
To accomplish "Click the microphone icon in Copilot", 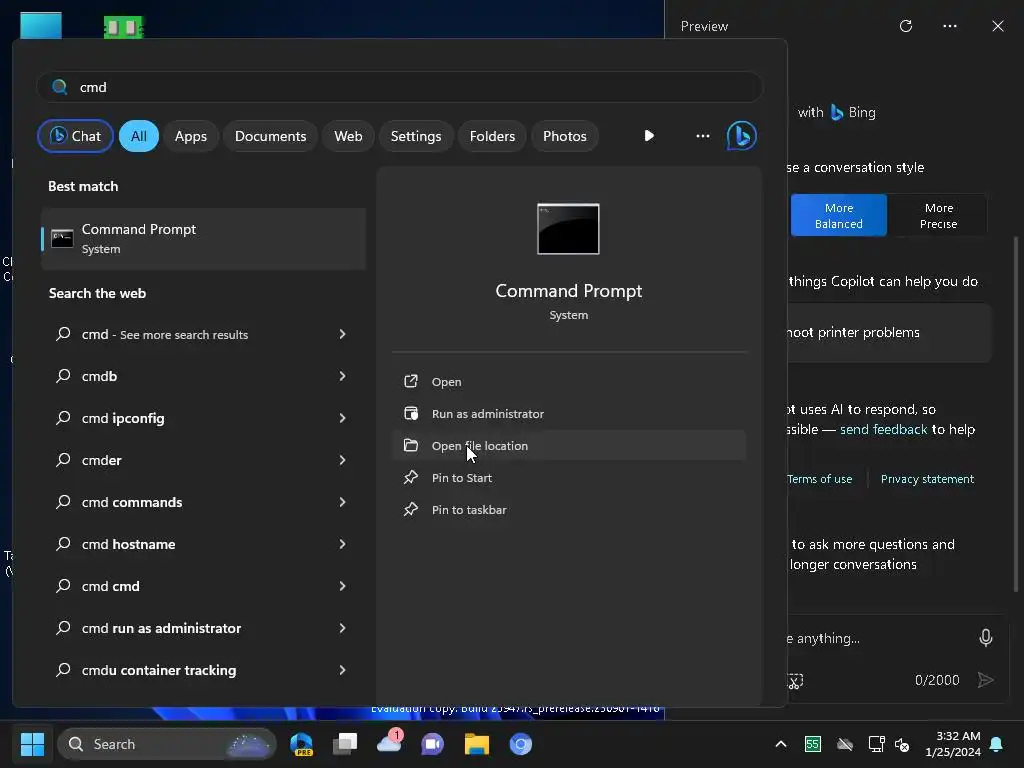I will tap(986, 637).
